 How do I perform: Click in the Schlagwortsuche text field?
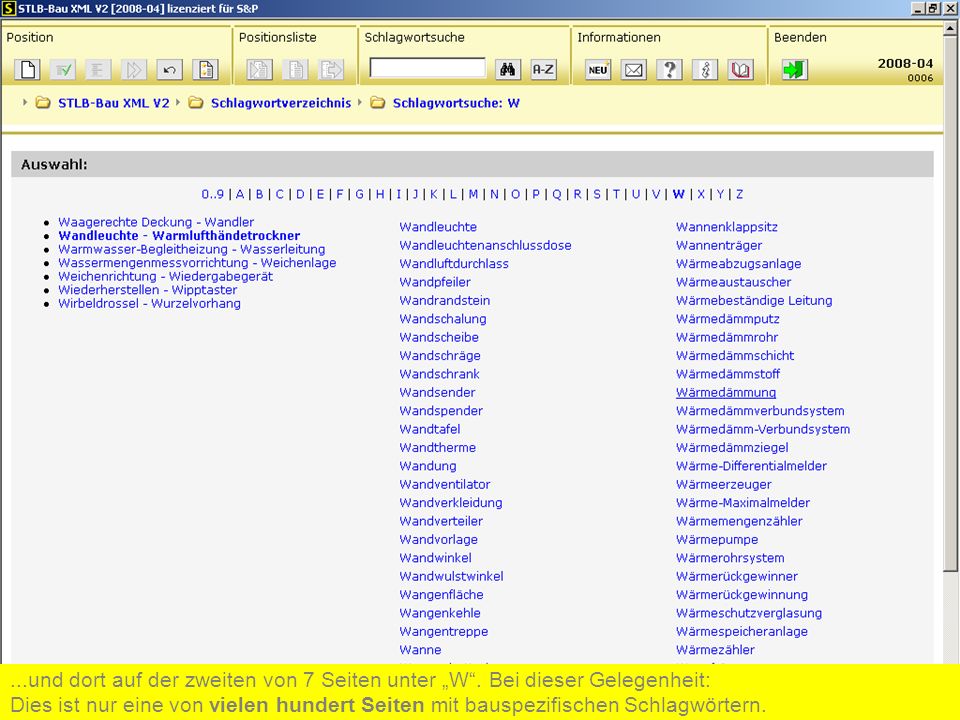pos(427,68)
